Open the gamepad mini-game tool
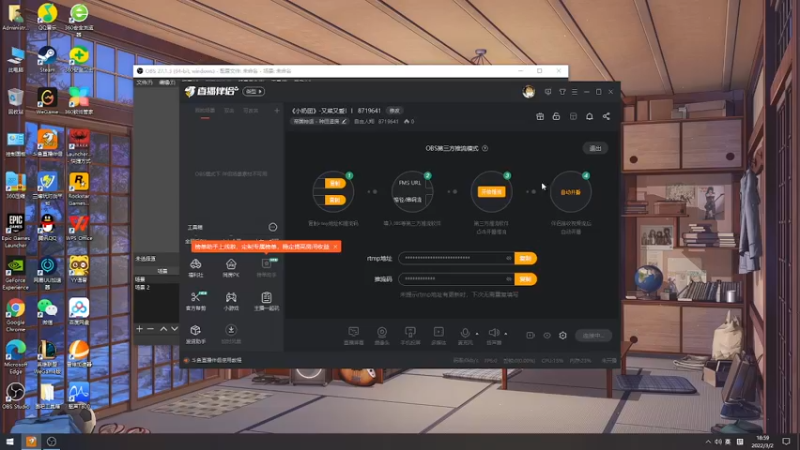The image size is (800, 450). pos(231,297)
